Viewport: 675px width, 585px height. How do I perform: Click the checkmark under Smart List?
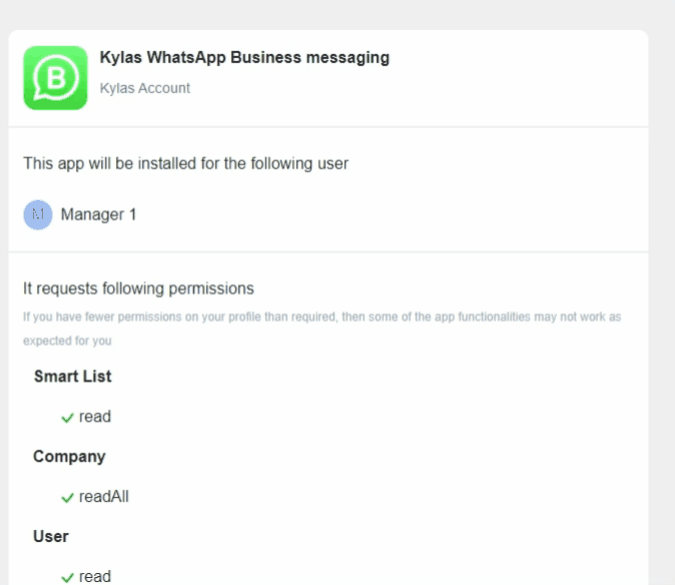pos(67,417)
